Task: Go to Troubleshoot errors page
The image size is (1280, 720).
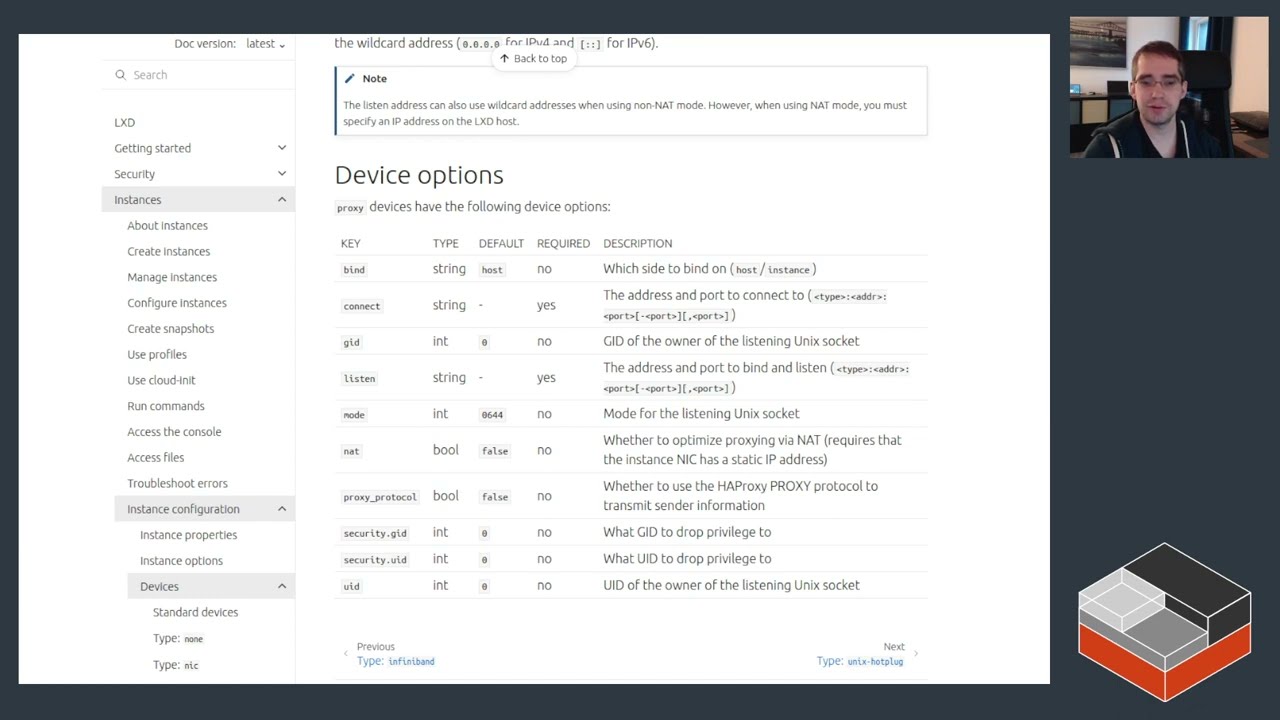Action: tap(177, 484)
